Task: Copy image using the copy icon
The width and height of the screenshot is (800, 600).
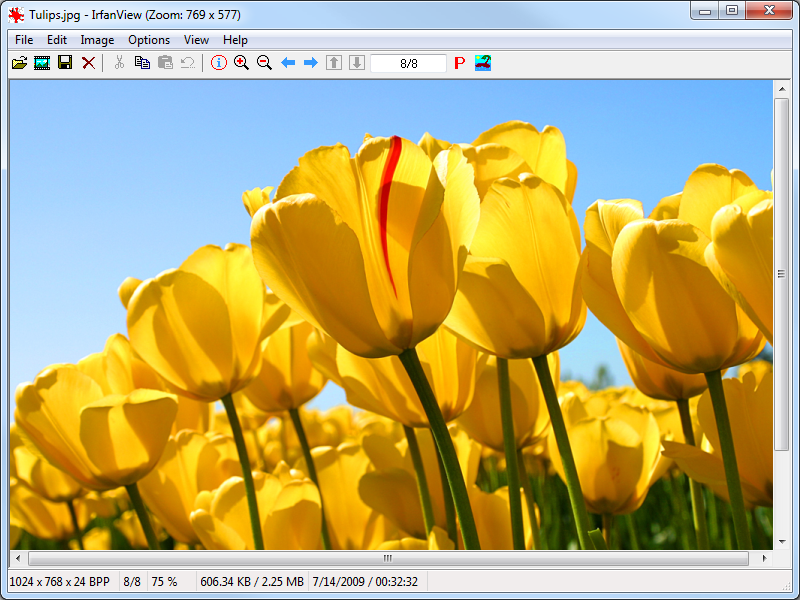Action: (142, 63)
